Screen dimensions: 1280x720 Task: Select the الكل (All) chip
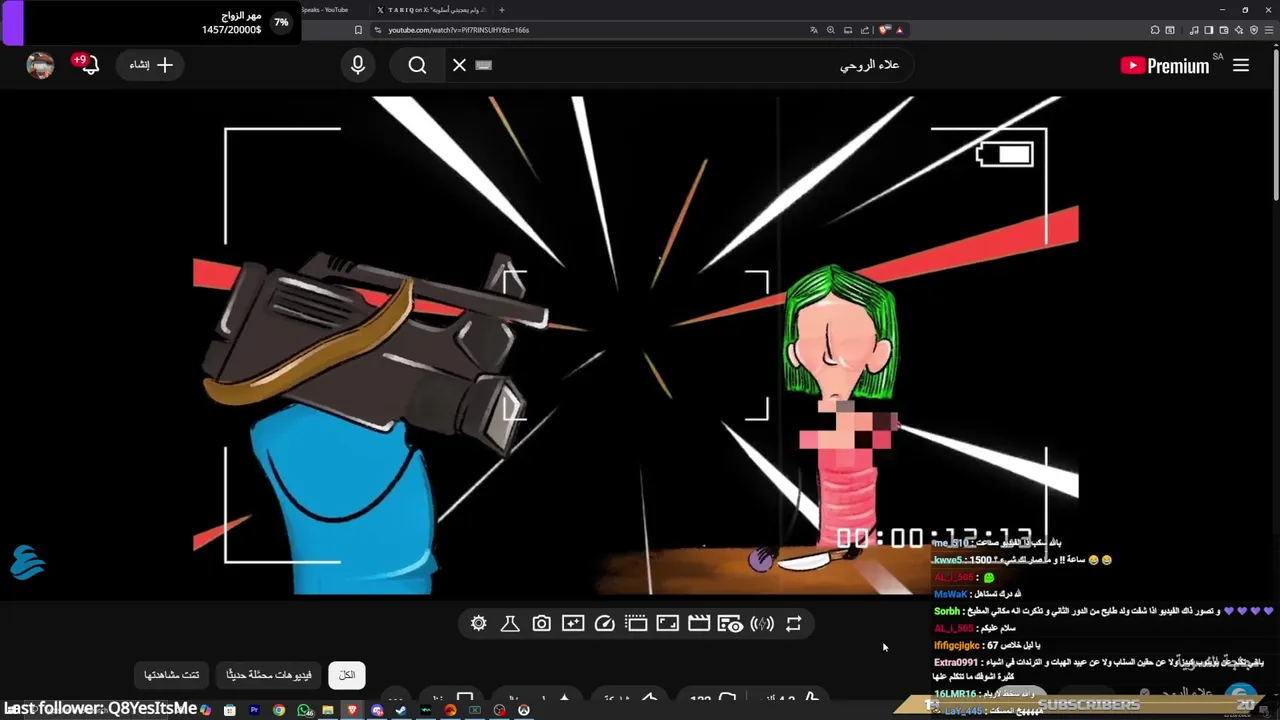(x=347, y=675)
